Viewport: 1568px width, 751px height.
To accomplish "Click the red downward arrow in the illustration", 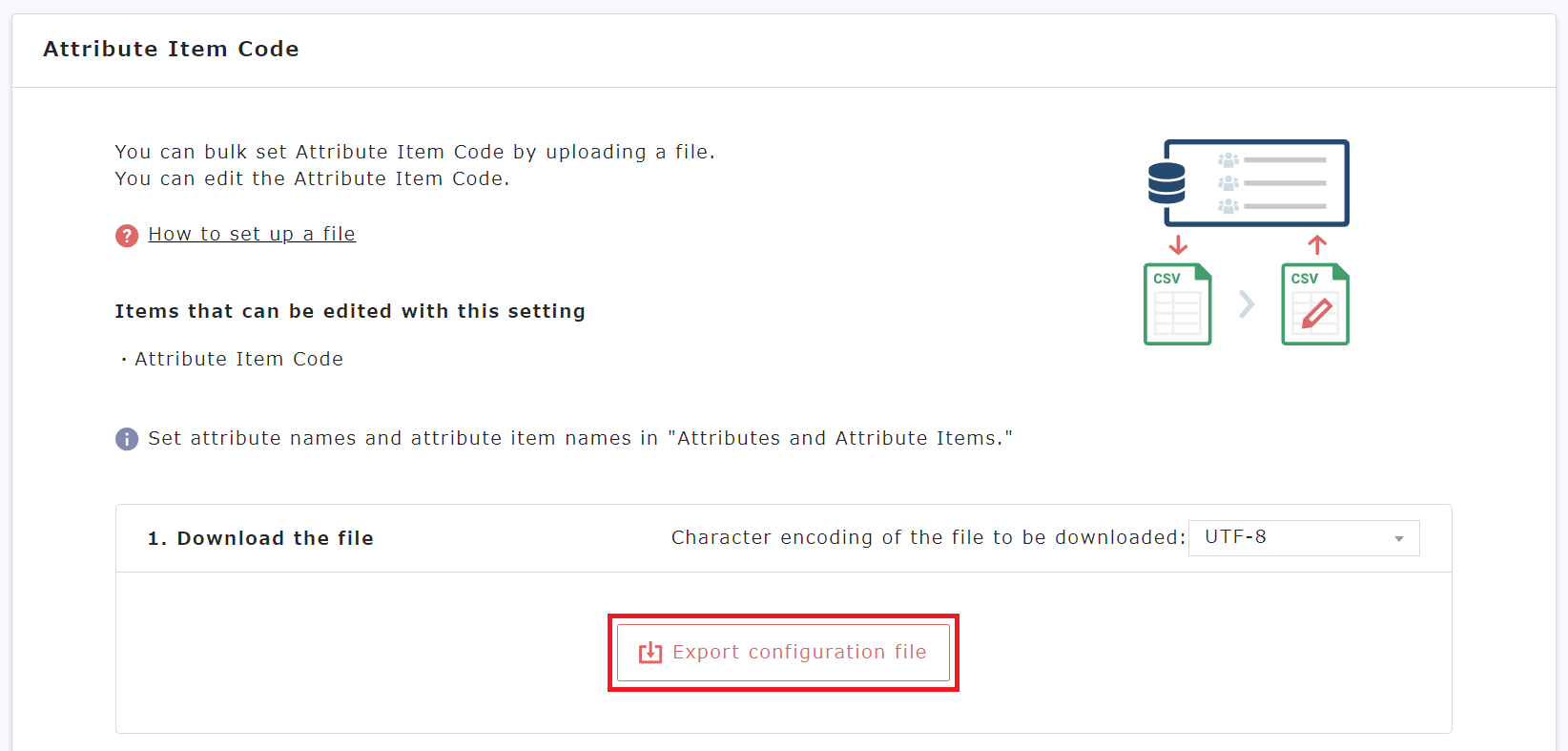I will pos(1179,245).
